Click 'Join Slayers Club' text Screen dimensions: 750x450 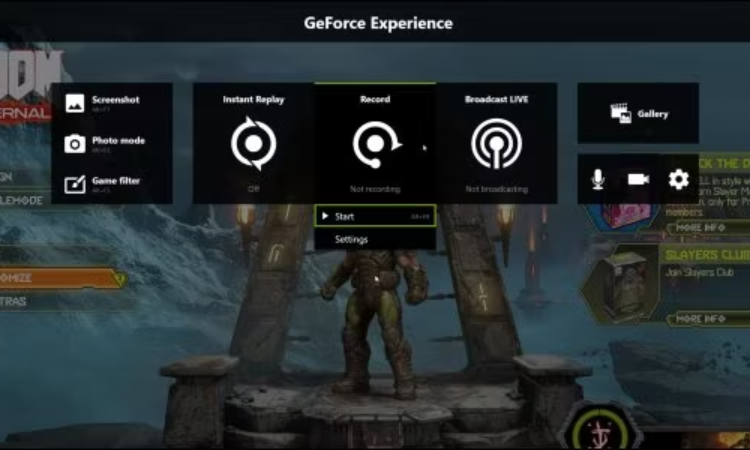pos(699,273)
